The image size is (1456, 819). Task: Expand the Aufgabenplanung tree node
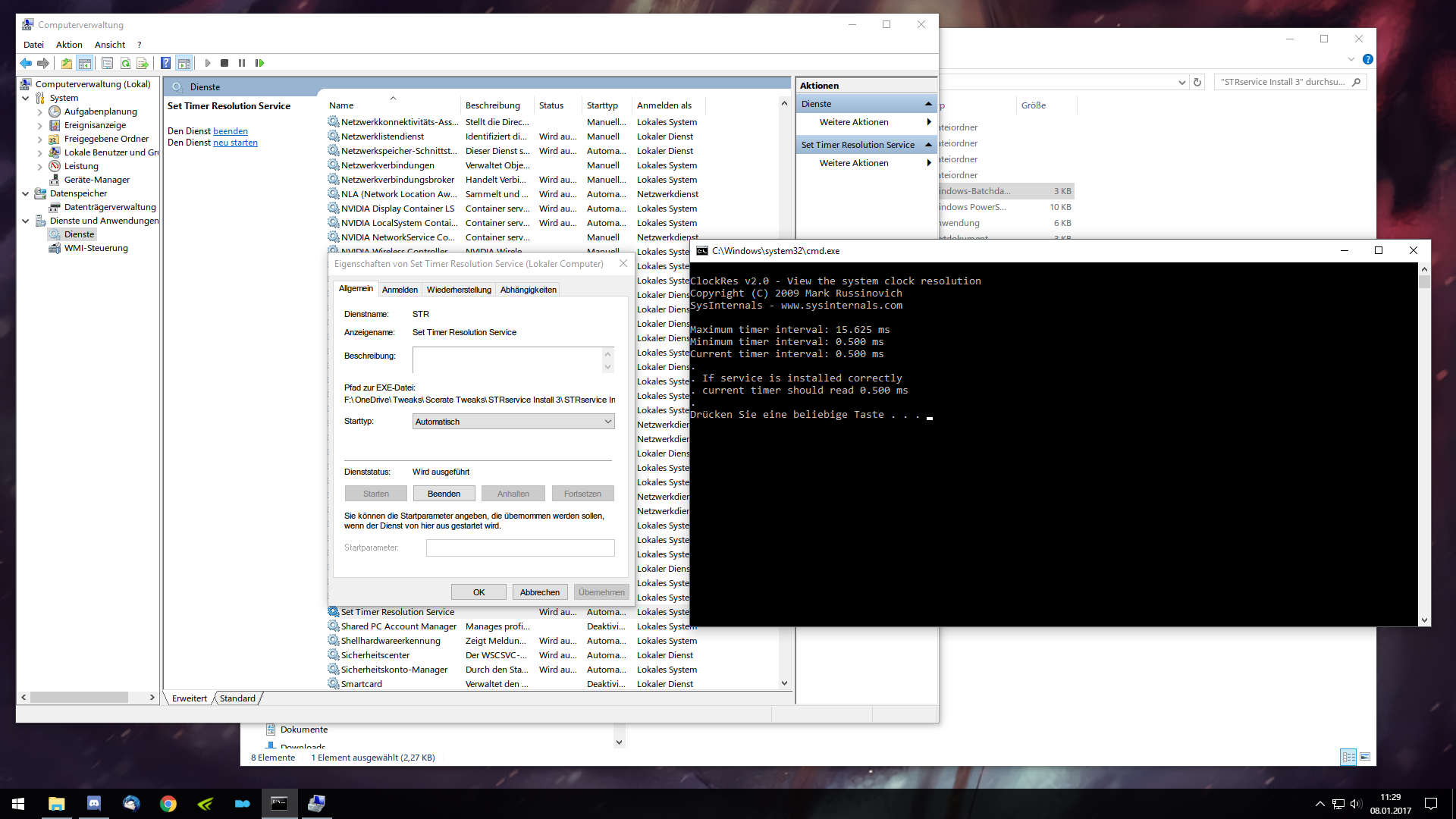pyautogui.click(x=39, y=111)
